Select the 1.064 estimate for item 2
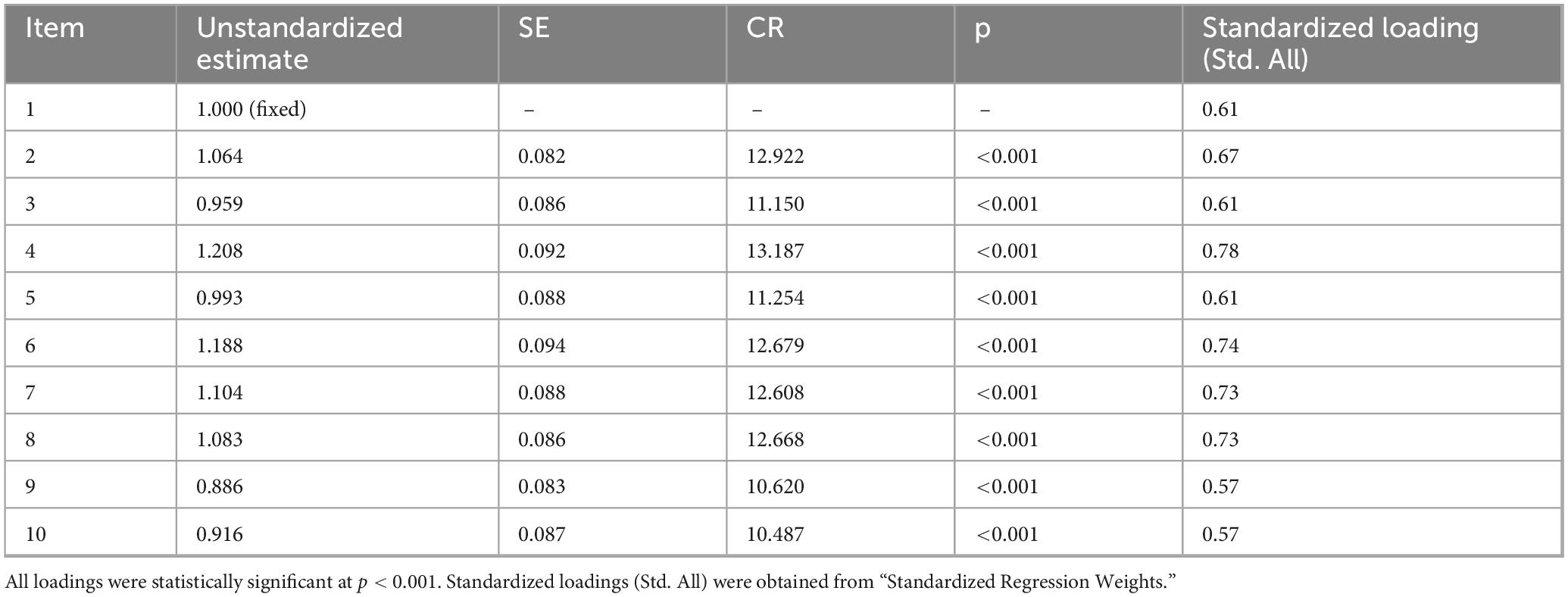The height and width of the screenshot is (597, 1568). [220, 156]
